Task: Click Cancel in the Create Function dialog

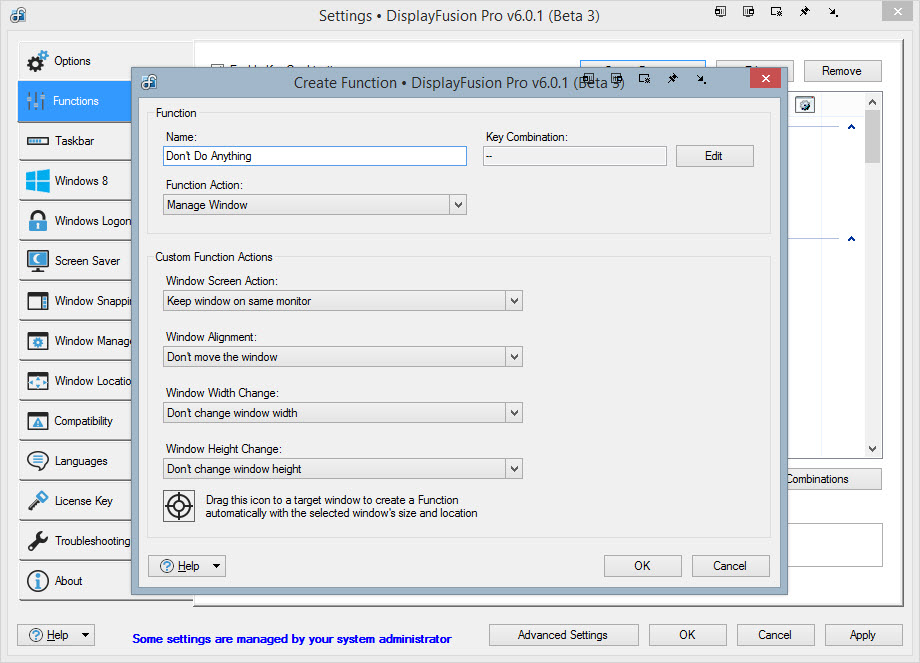Action: [730, 566]
